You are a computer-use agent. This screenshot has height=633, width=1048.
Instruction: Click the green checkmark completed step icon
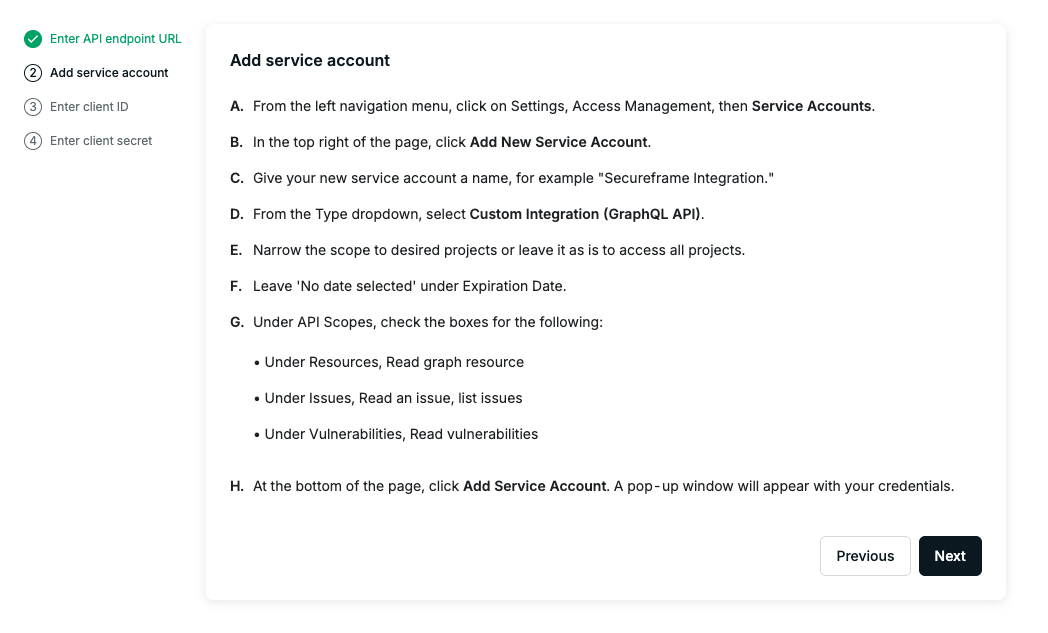point(33,39)
